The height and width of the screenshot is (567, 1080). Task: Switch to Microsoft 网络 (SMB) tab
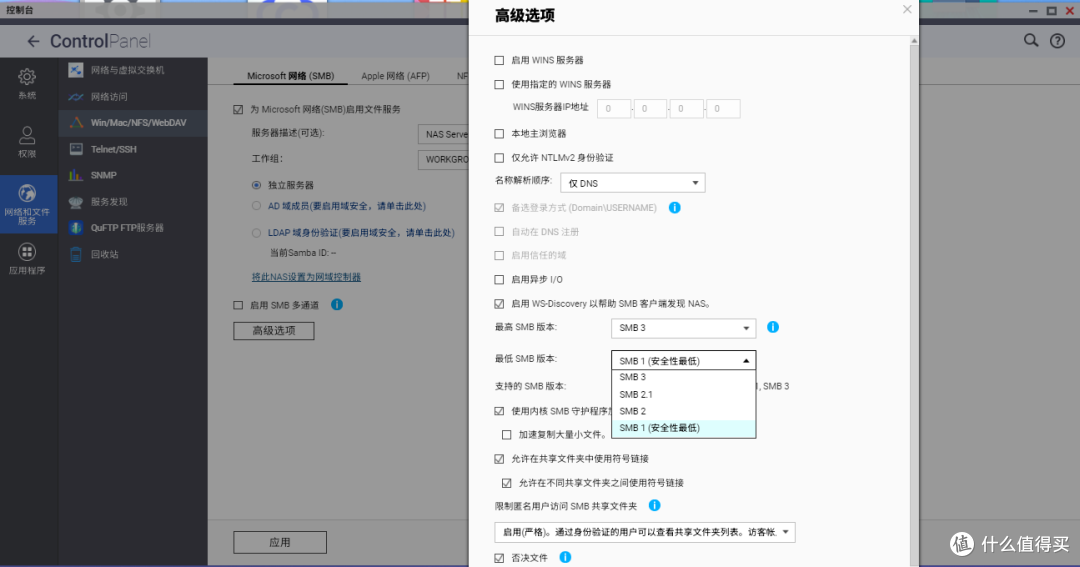tap(290, 76)
